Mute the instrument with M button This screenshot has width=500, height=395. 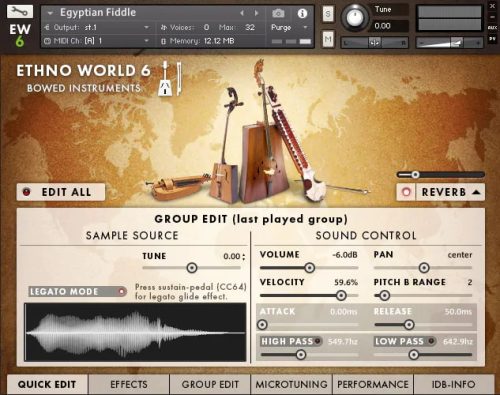click(x=328, y=39)
